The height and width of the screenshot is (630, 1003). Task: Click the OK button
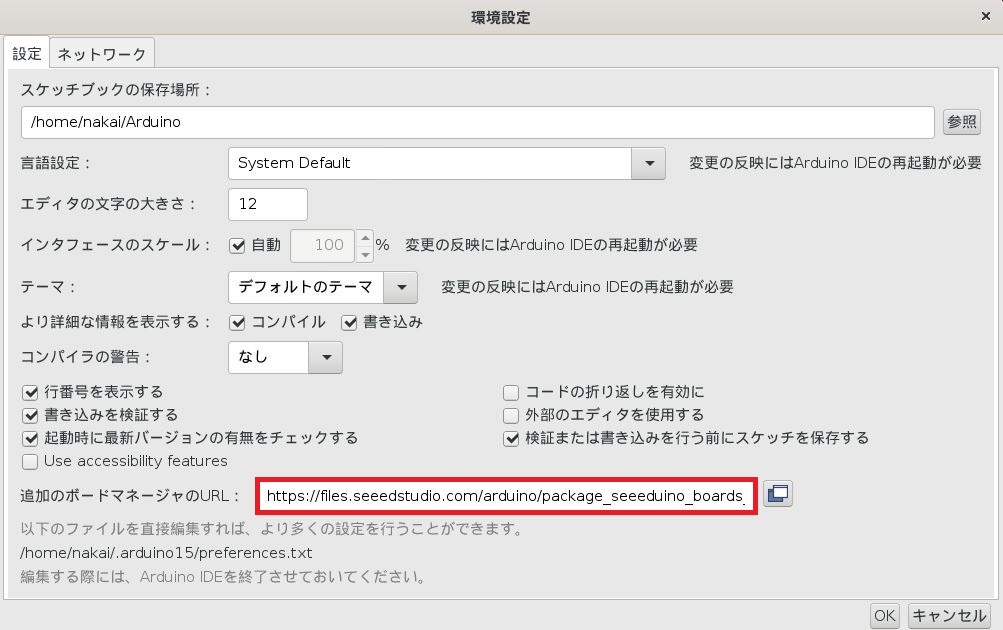(x=885, y=615)
